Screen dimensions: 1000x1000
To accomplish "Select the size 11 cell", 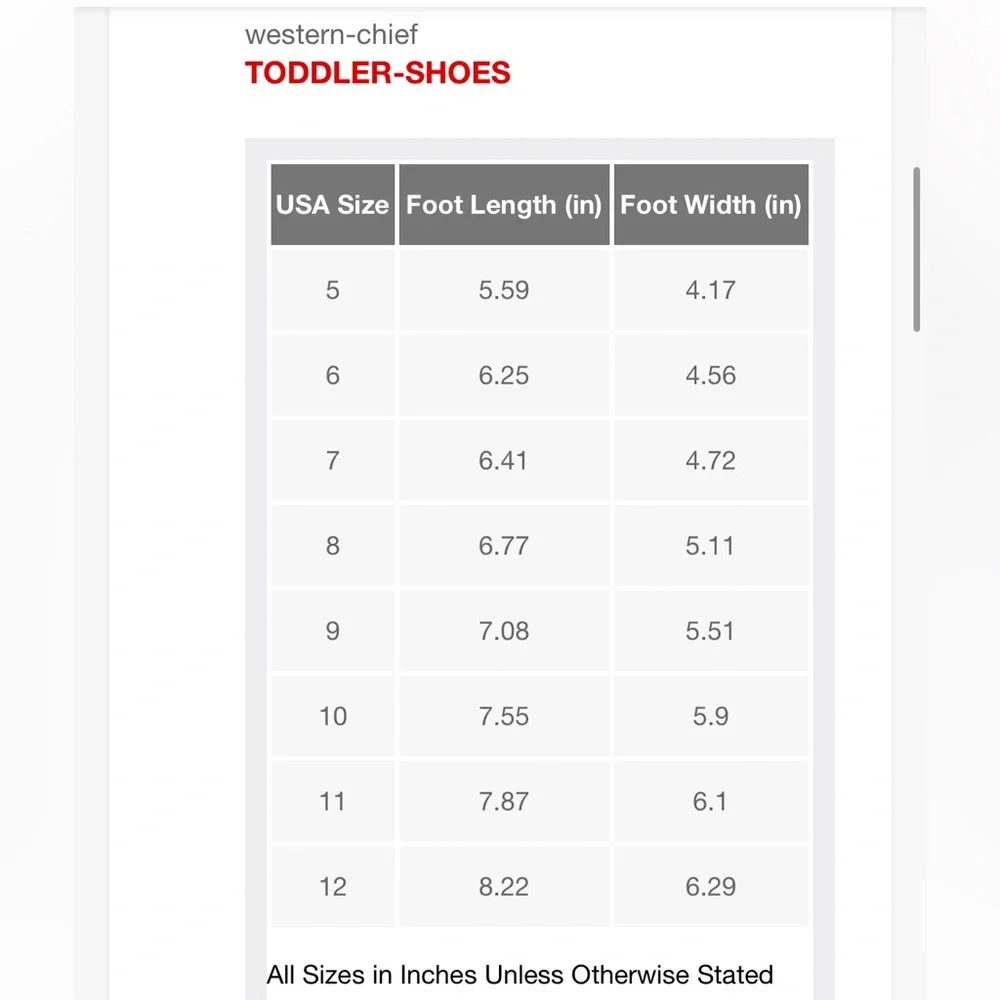I will (x=332, y=802).
